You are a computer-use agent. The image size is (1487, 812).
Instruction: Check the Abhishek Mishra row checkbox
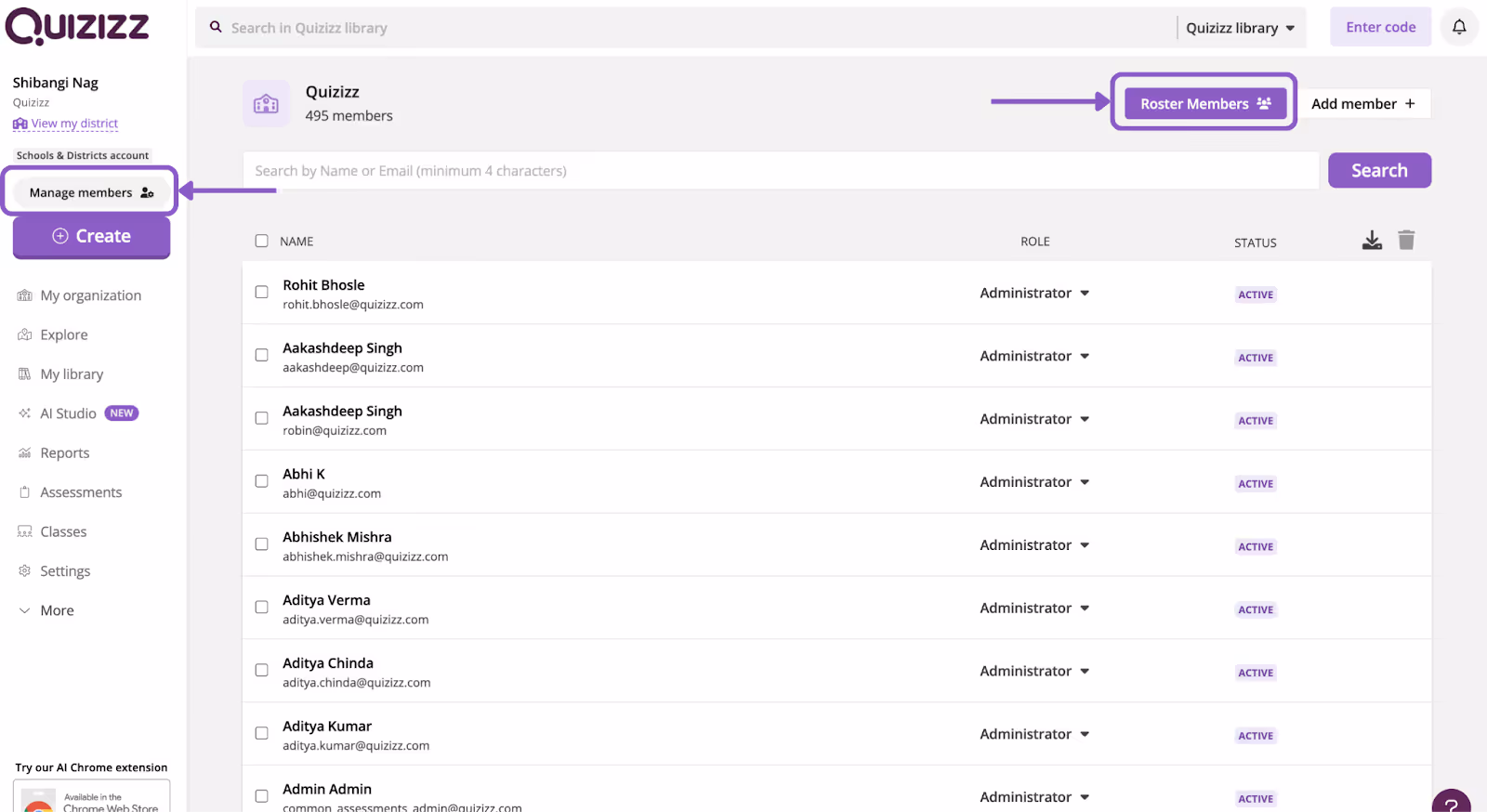click(261, 544)
